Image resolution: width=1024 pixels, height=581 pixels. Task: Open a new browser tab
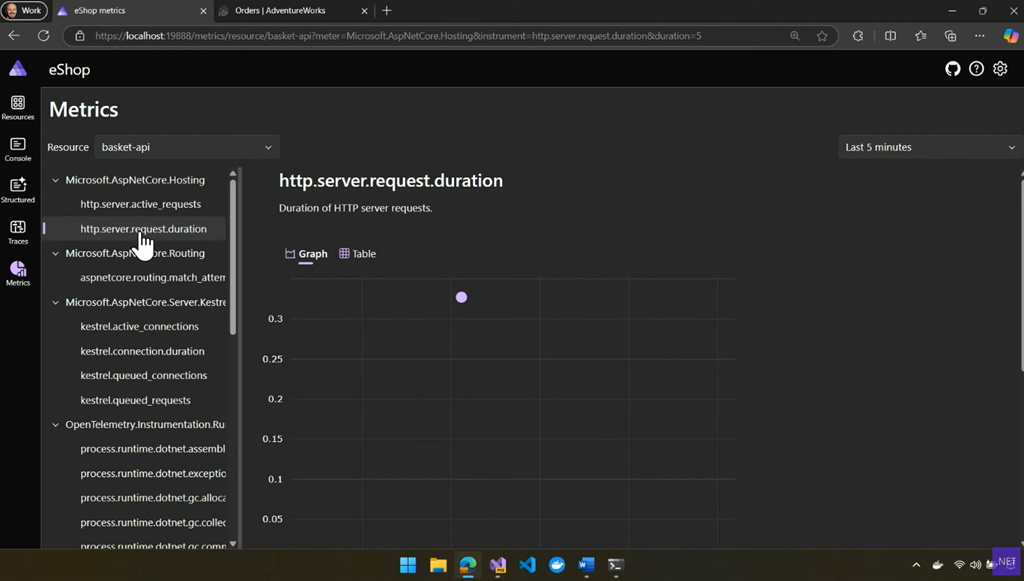tap(387, 10)
